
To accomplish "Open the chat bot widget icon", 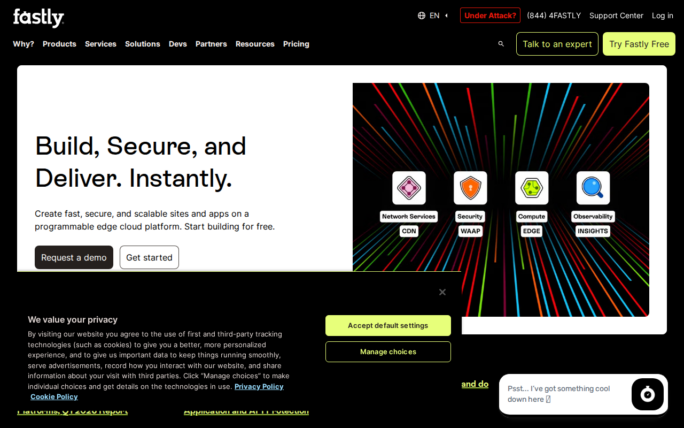I will coord(647,394).
